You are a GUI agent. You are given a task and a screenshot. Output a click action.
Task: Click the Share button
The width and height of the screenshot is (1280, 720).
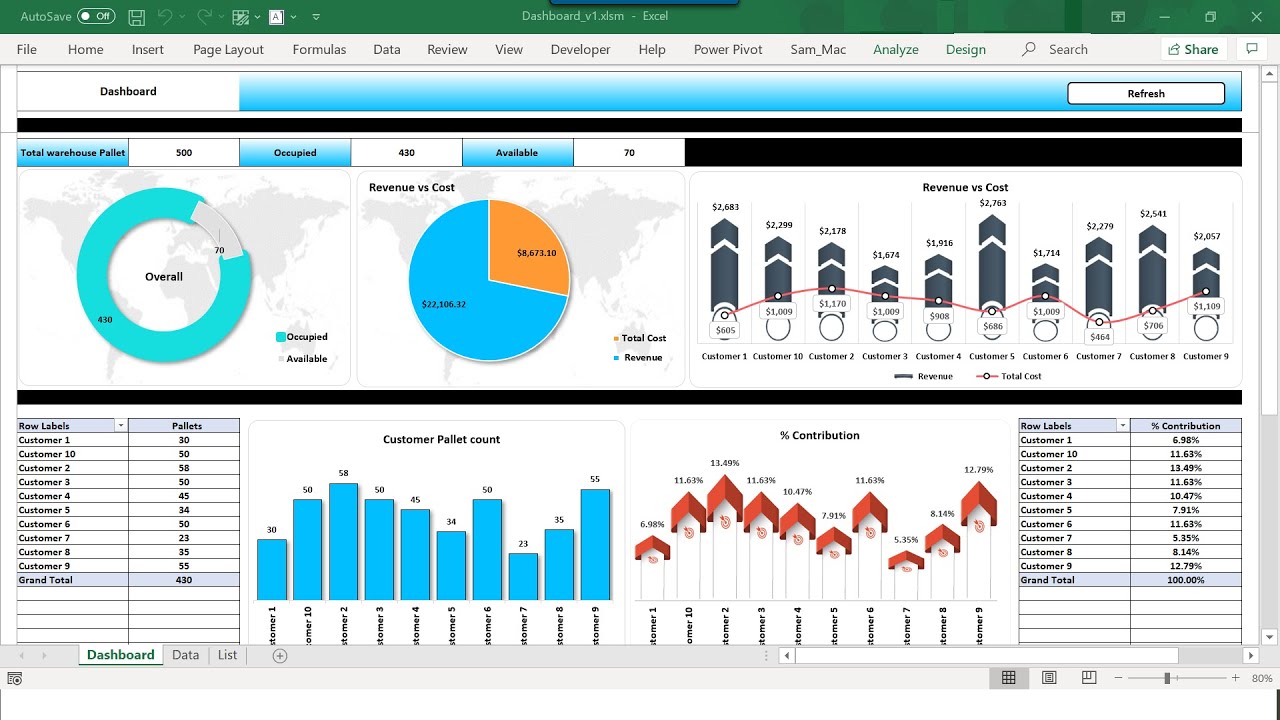(1192, 49)
